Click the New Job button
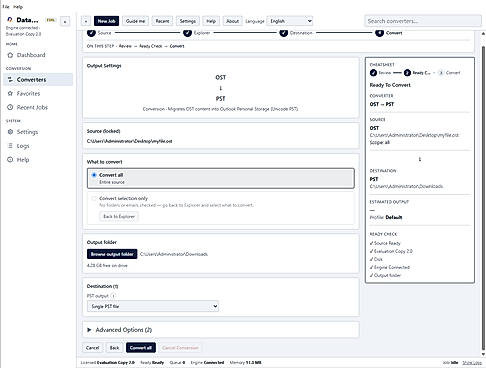The width and height of the screenshot is (486, 368). click(106, 21)
